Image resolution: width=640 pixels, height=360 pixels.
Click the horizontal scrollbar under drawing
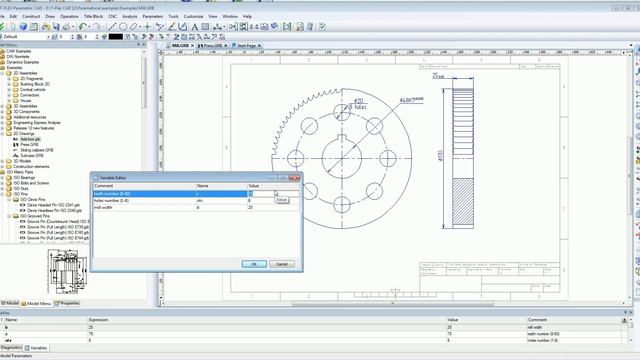coord(393,303)
